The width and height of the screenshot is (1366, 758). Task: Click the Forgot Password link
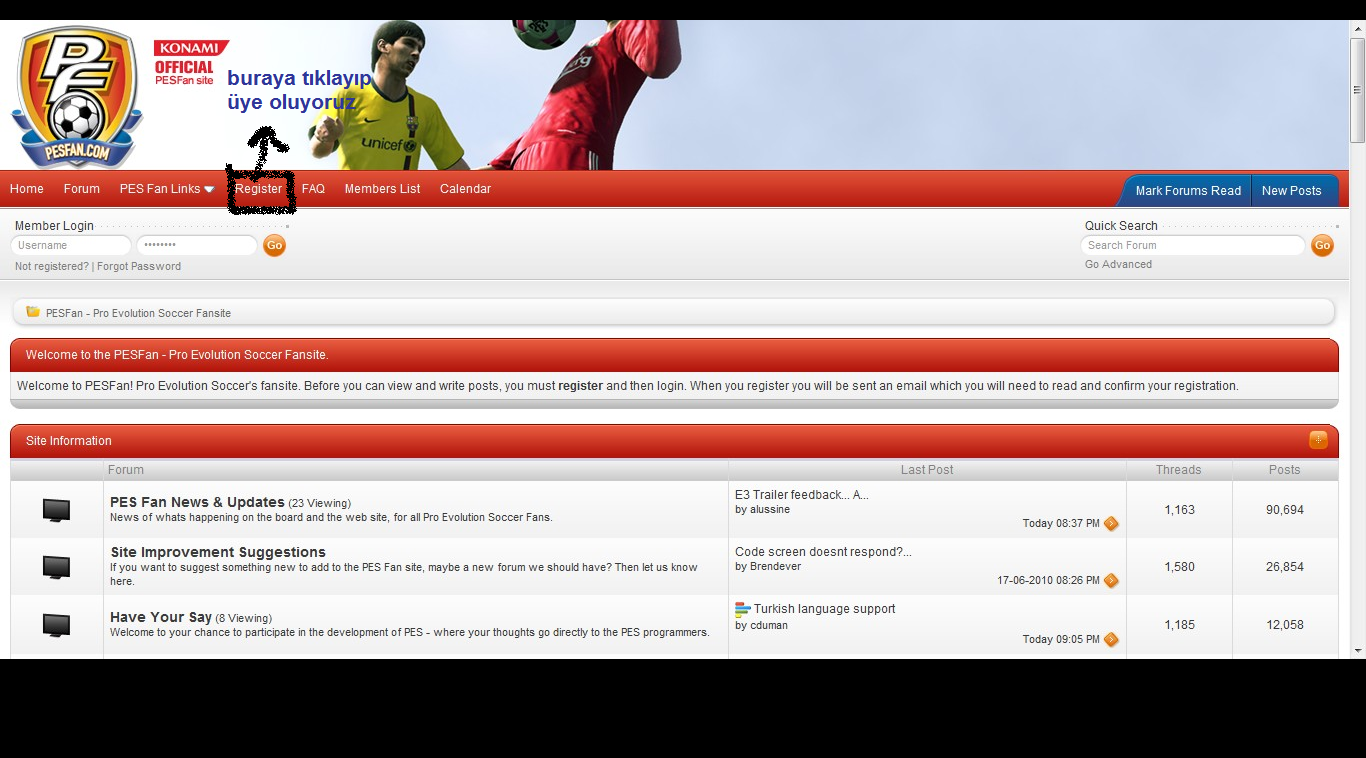tap(139, 267)
